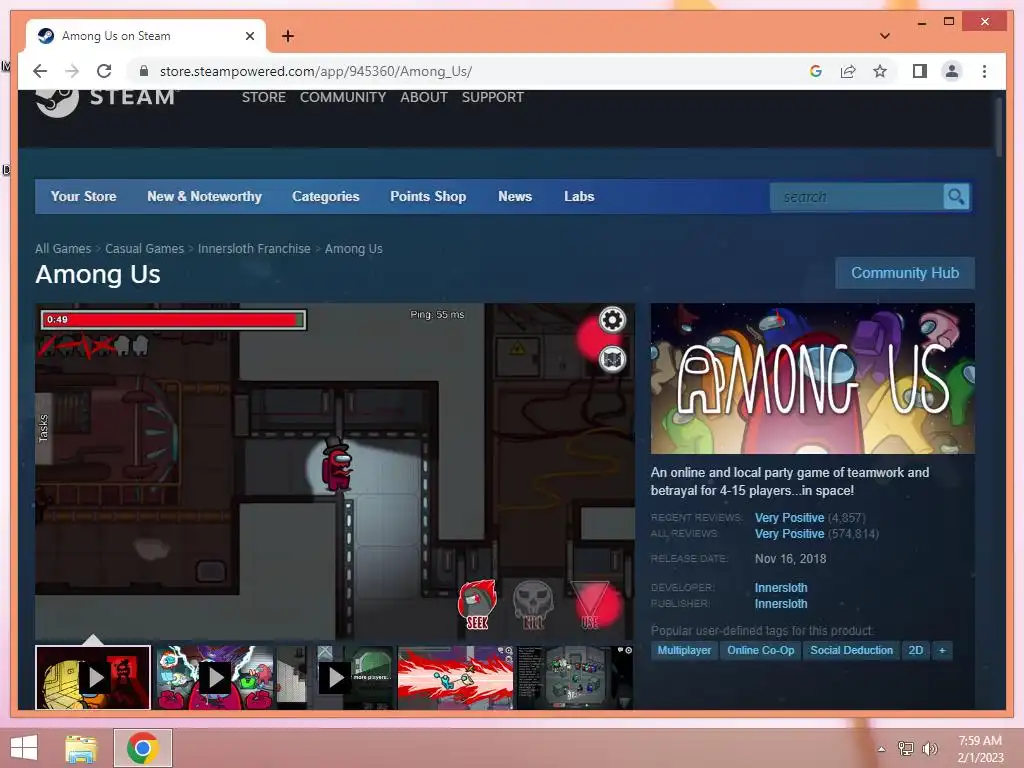Select the Multiplayer tag

click(x=684, y=650)
